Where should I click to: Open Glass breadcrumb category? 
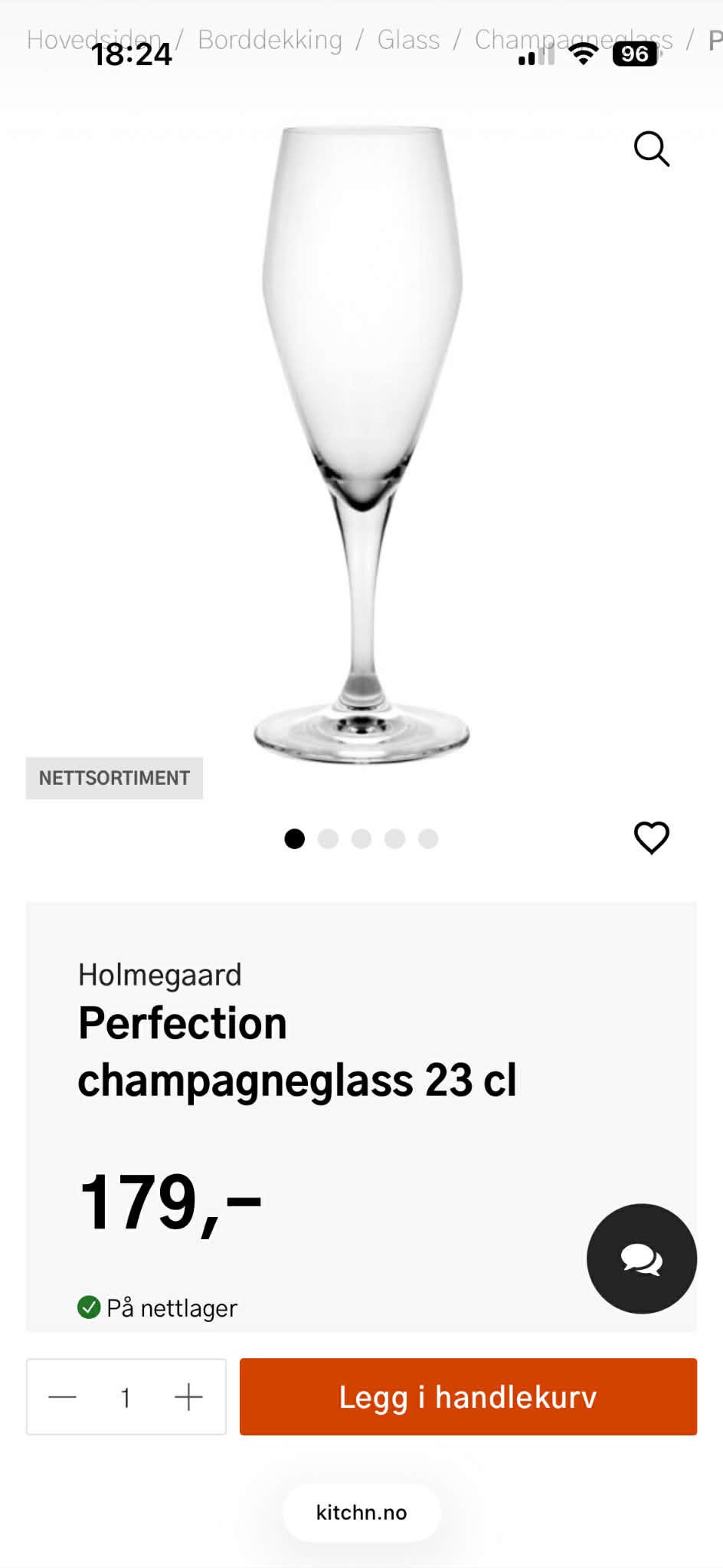pyautogui.click(x=408, y=39)
